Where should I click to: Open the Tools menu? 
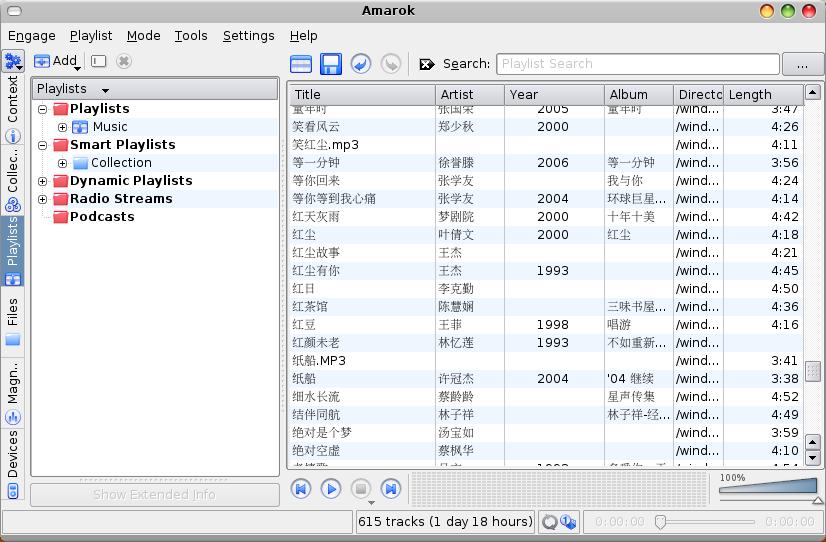point(191,36)
